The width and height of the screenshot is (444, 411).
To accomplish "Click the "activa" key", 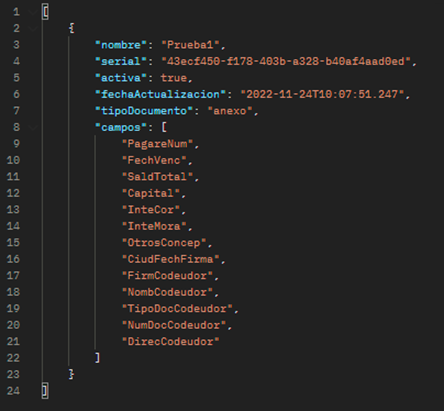I will [x=121, y=78].
